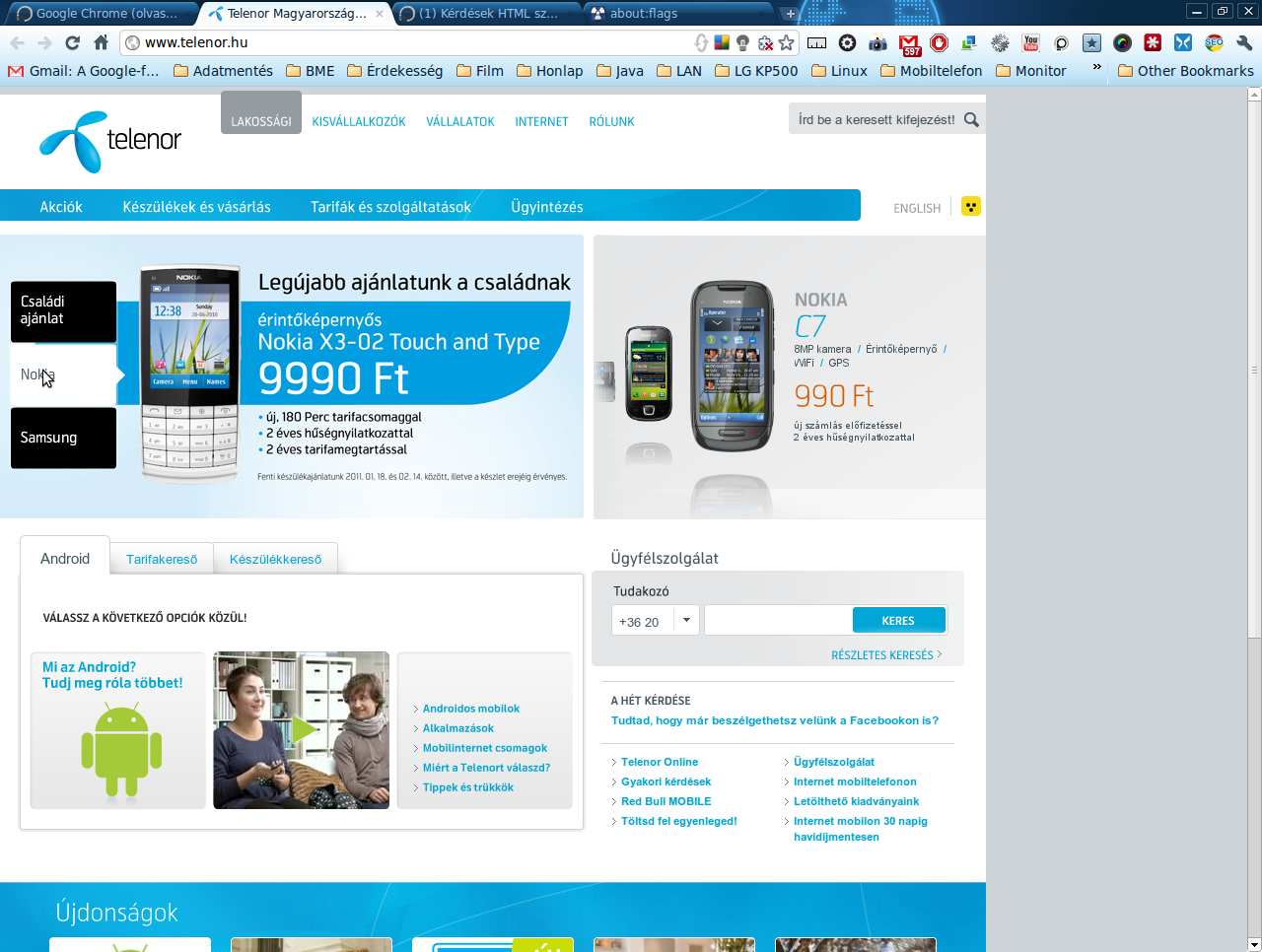Image resolution: width=1262 pixels, height=952 pixels.
Task: Play the video thumbnail of two people
Action: [x=302, y=730]
